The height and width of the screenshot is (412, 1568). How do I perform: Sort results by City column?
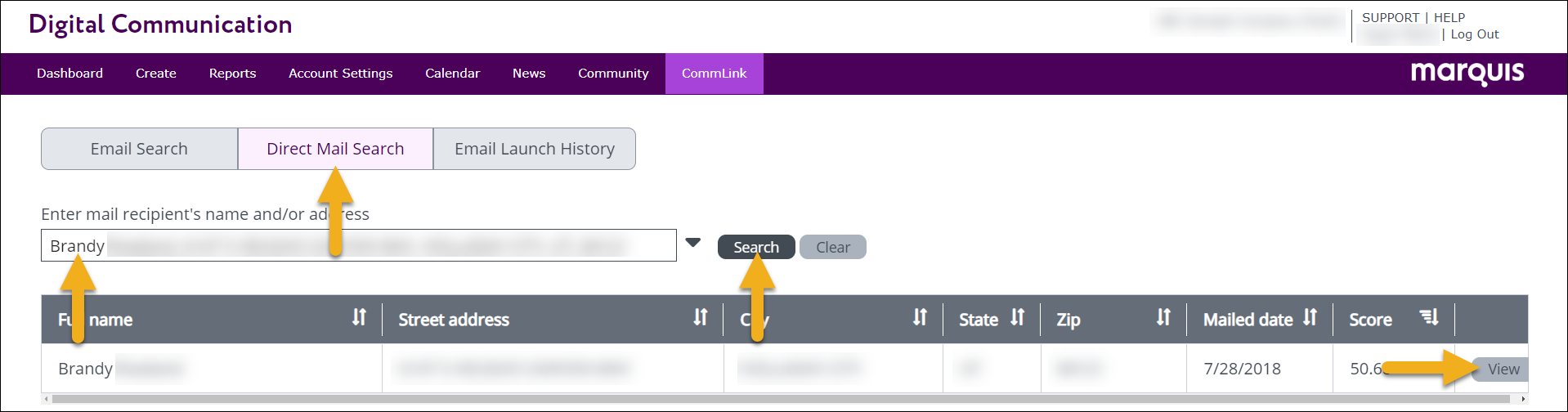click(920, 318)
